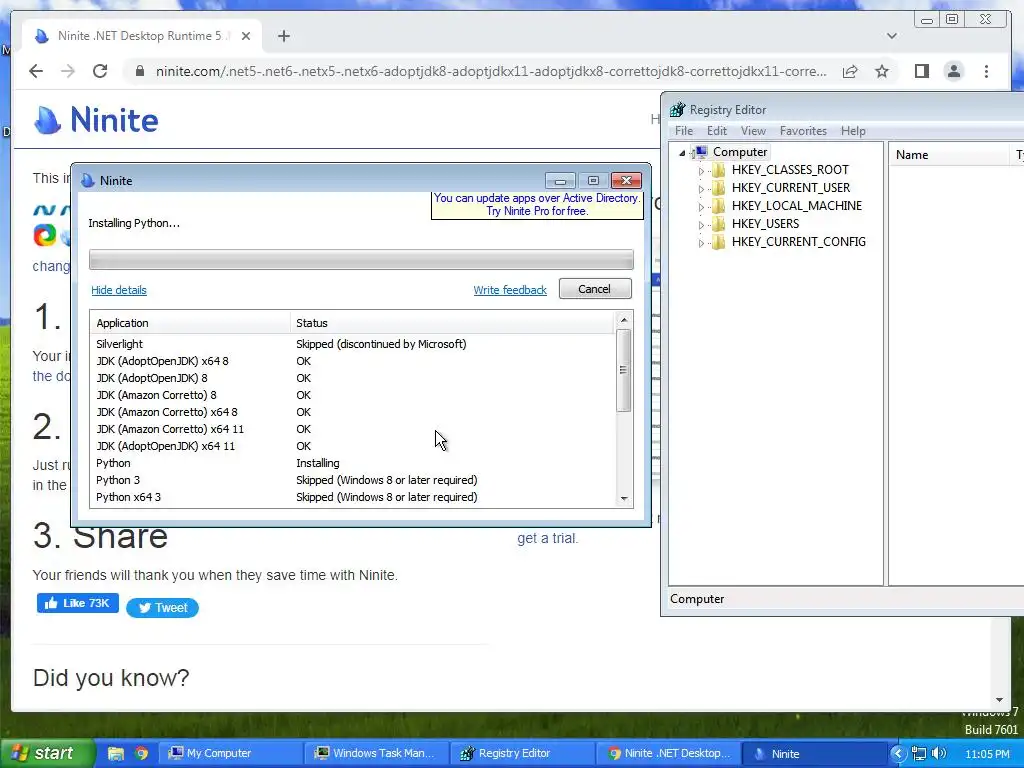Viewport: 1024px width, 768px height.
Task: Reload the Ninite page
Action: pos(100,71)
